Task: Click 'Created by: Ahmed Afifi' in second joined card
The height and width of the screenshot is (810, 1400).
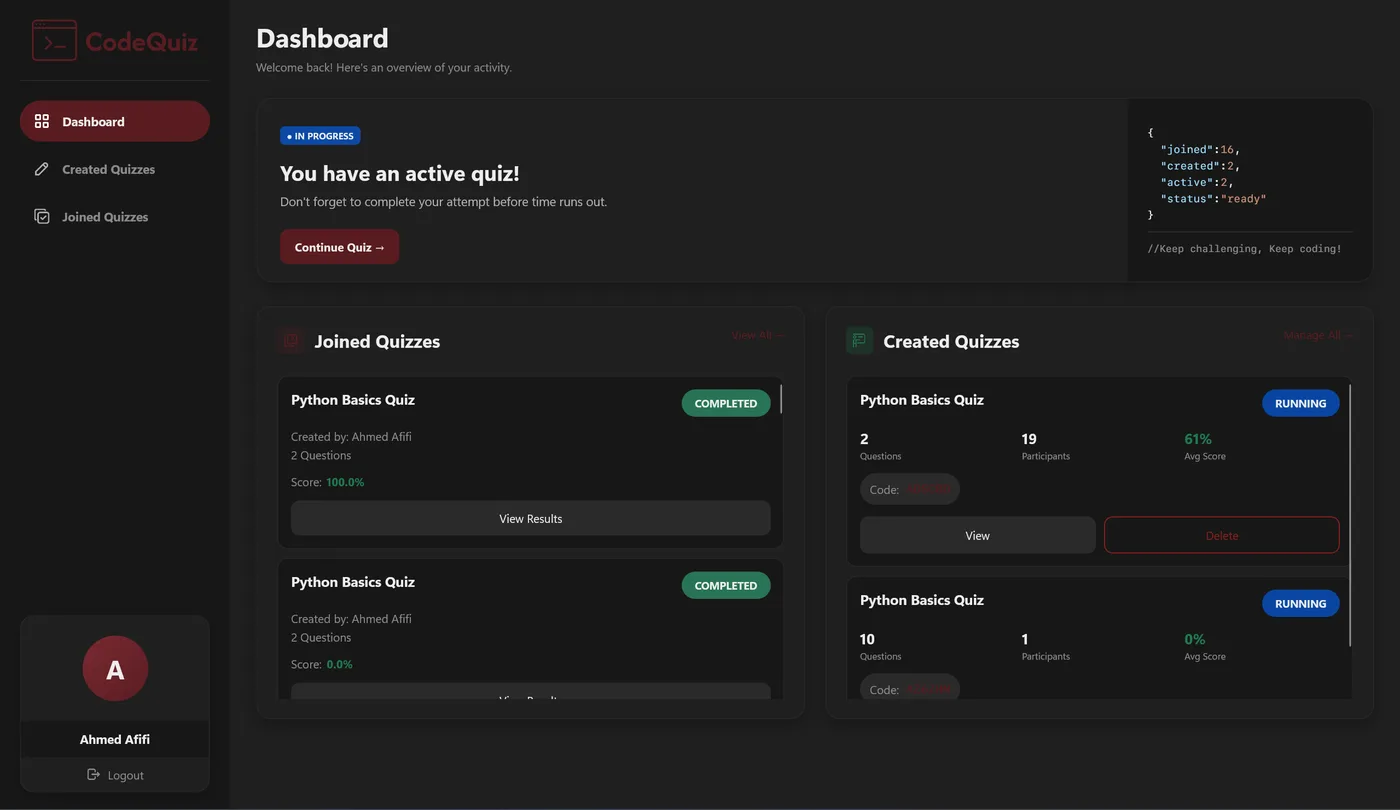Action: click(x=351, y=618)
